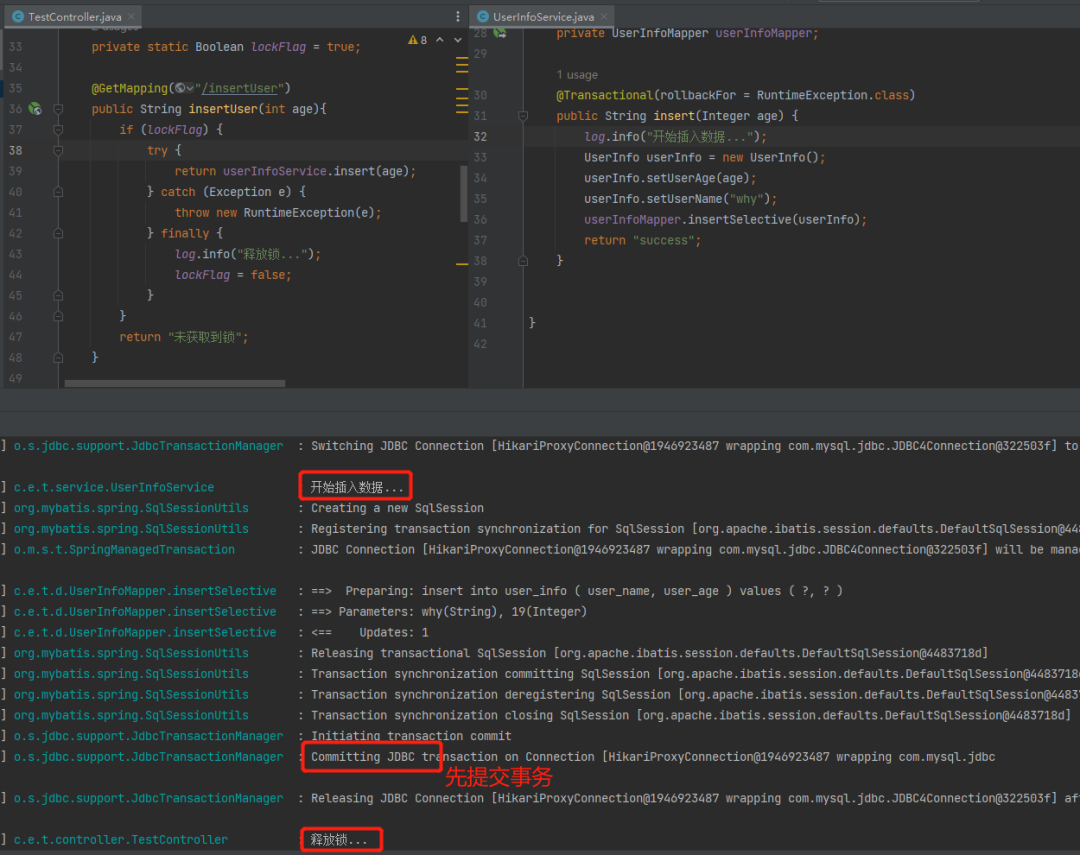
Task: Close the TestController.java tab
Action: [132, 16]
